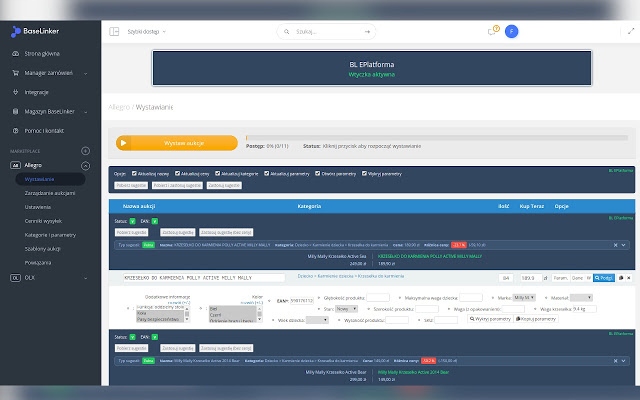Expand the OLX marketplace section

tap(85, 278)
